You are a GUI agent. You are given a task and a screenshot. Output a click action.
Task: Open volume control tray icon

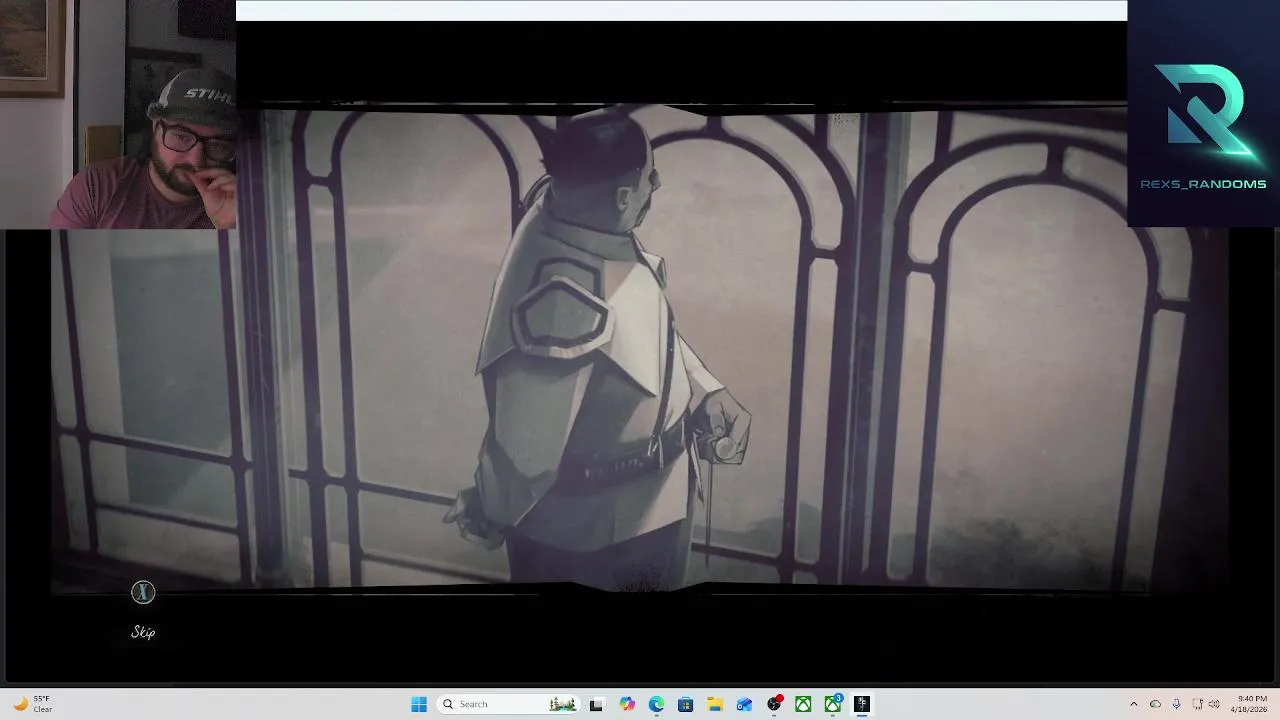1214,704
